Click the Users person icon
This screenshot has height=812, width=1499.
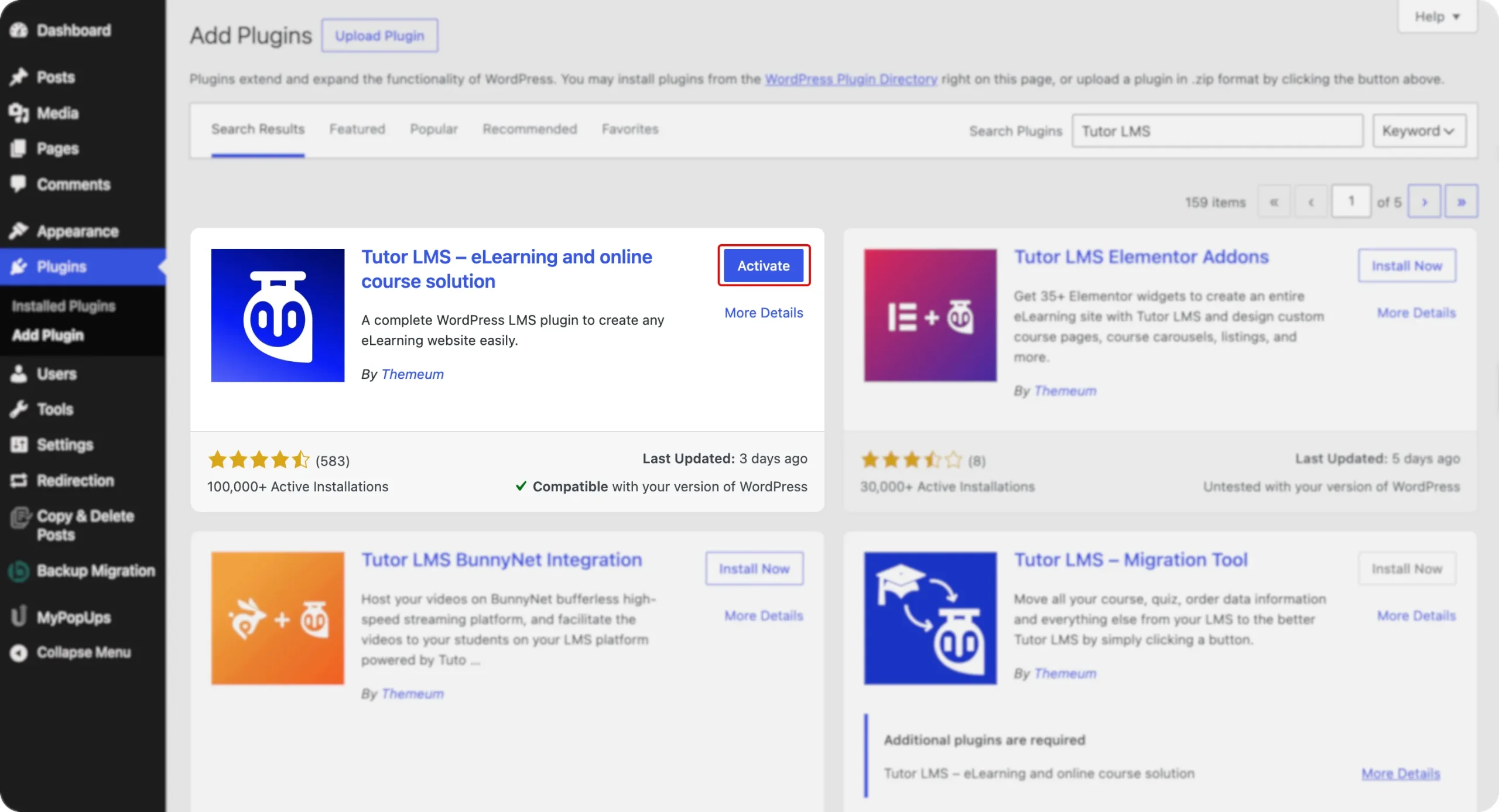coord(19,374)
